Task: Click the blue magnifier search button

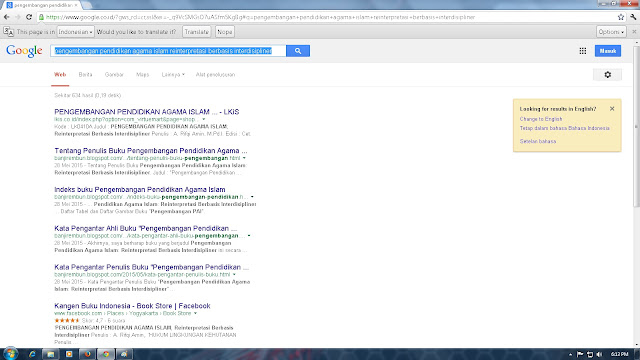Action: 298,51
